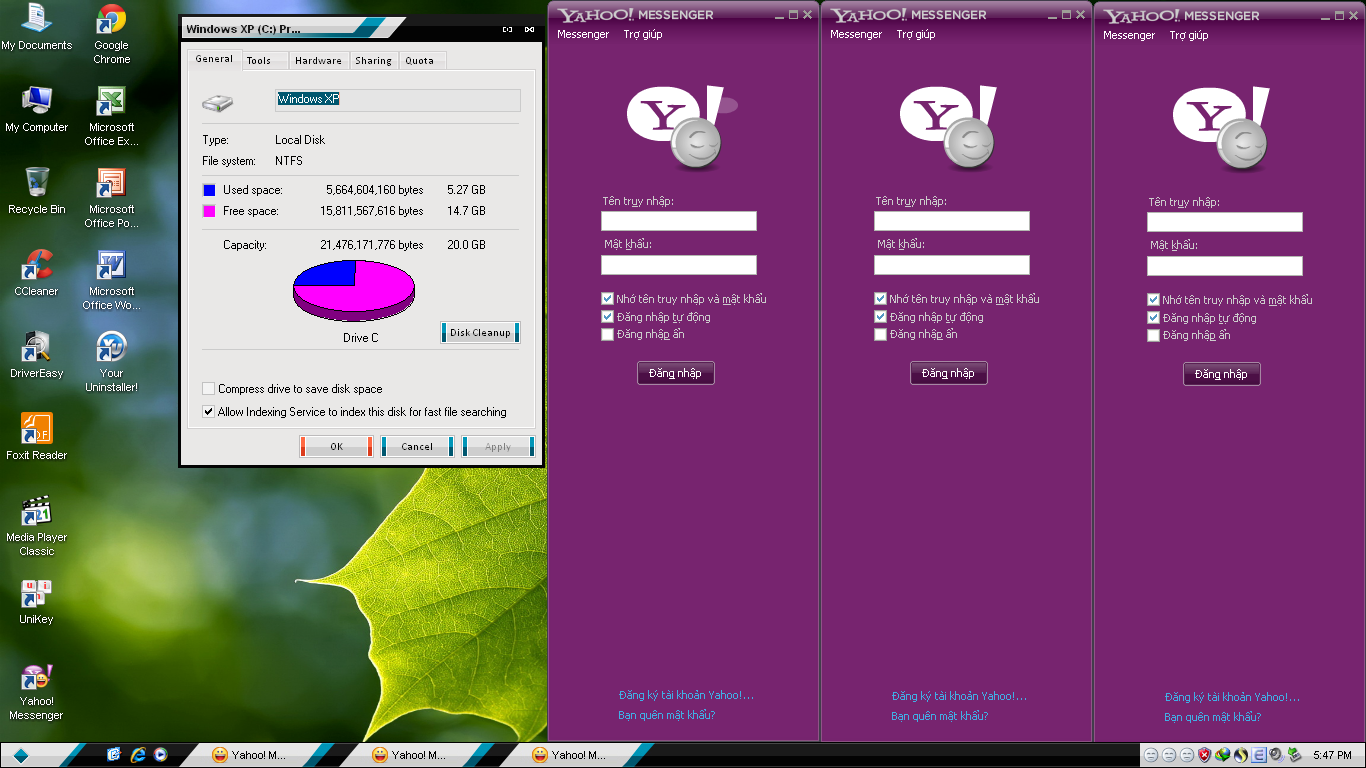
Task: Select the DriverEasy desktop shortcut
Action: click(x=37, y=356)
